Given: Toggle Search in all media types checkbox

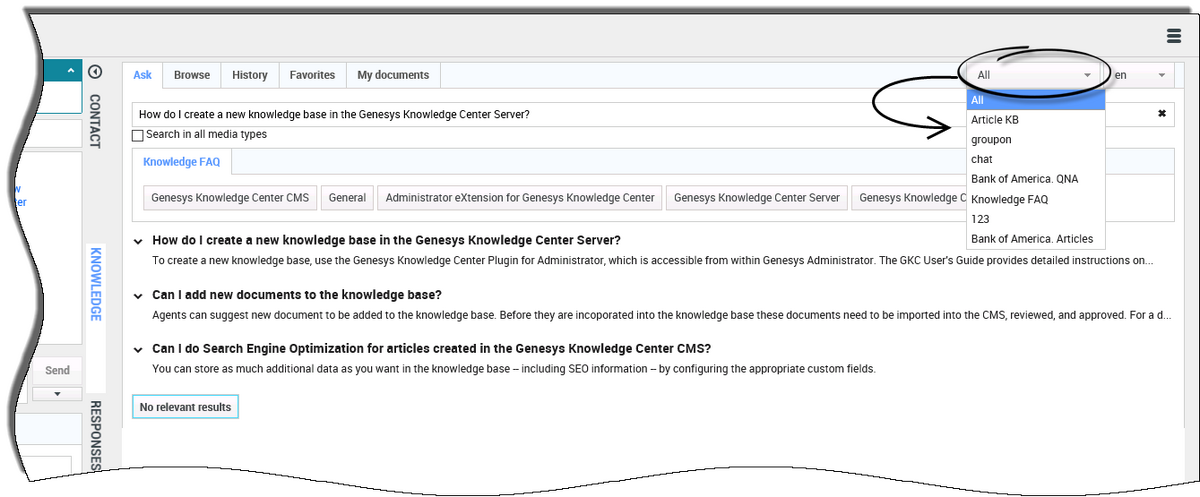Looking at the screenshot, I should (138, 135).
